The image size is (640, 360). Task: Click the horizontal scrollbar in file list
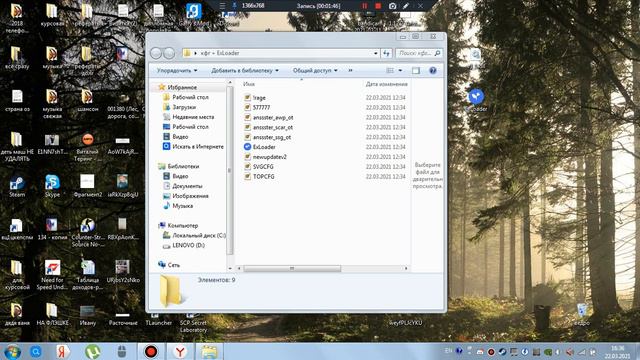coord(292,268)
